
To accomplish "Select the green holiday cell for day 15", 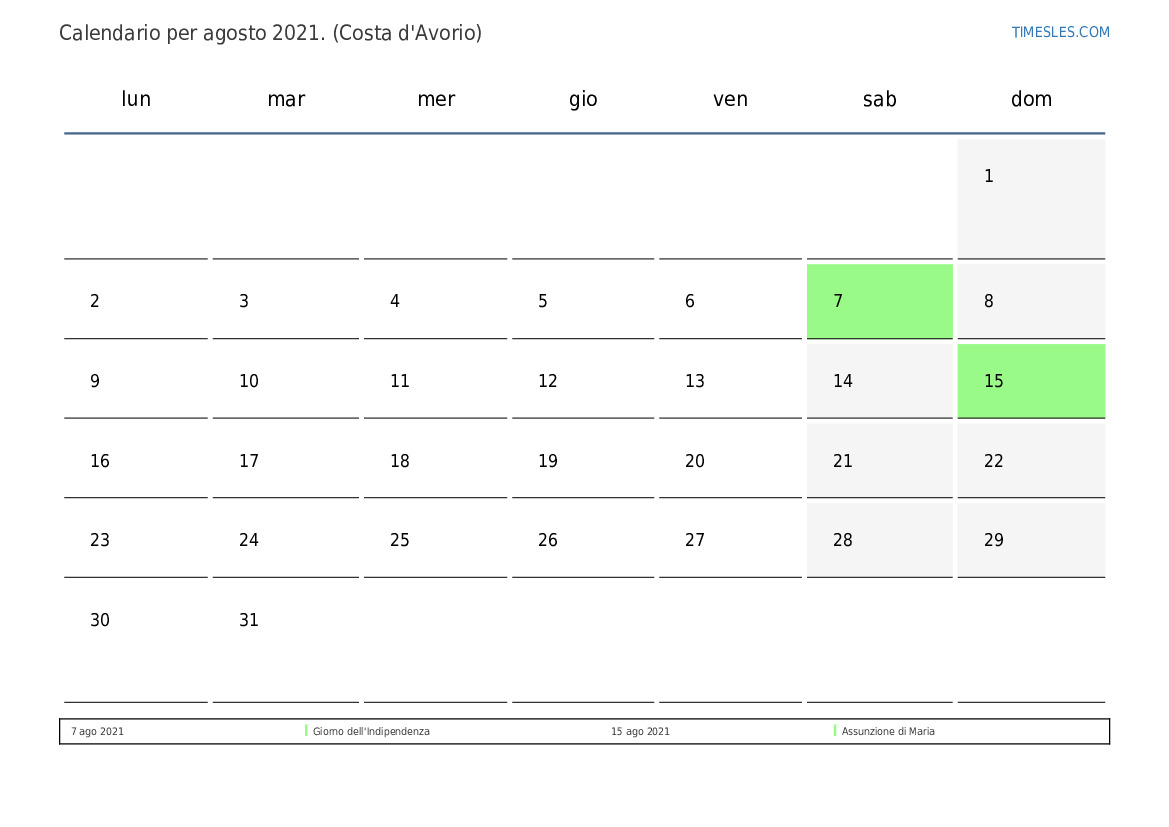I will (x=1031, y=381).
